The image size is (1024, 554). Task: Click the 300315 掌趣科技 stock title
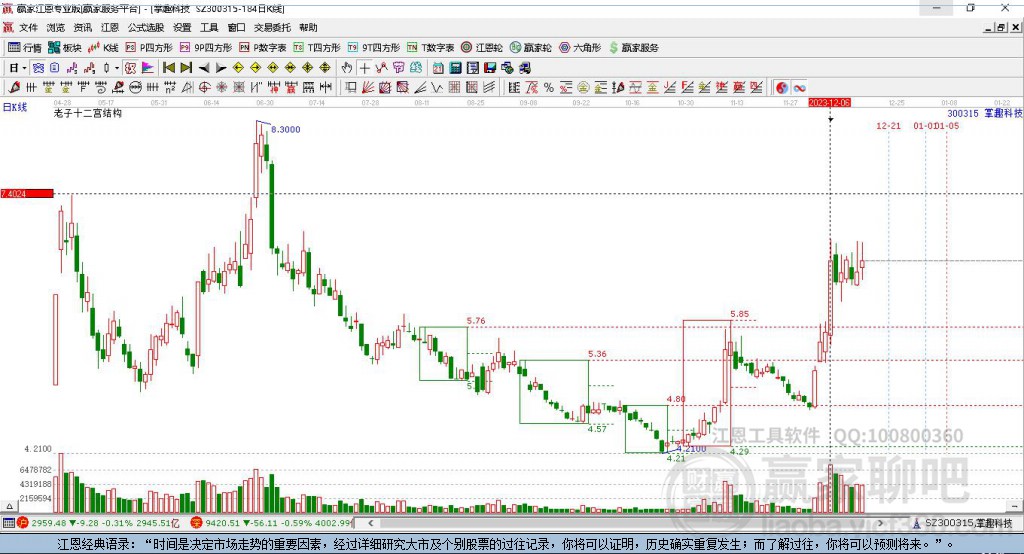coord(985,113)
